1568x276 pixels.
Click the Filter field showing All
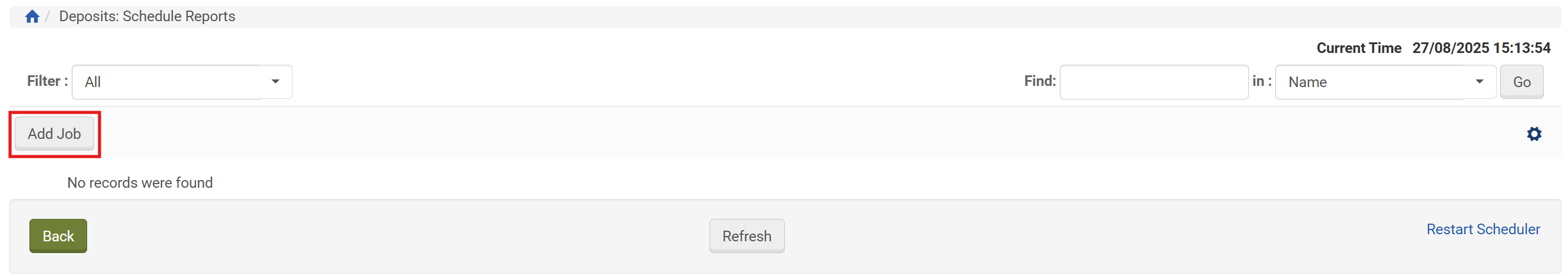[x=166, y=82]
